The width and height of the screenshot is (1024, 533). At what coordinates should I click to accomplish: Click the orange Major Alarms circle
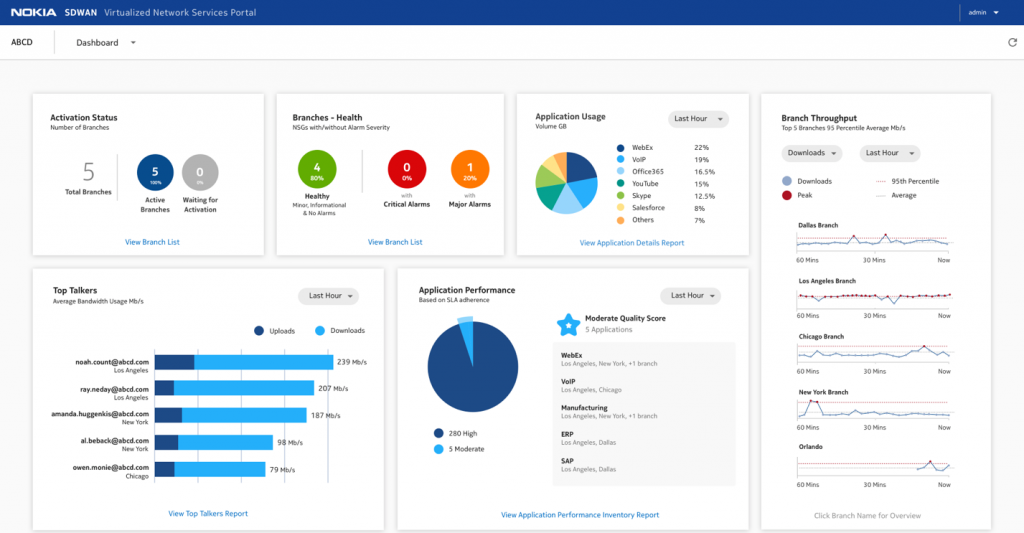click(x=470, y=169)
